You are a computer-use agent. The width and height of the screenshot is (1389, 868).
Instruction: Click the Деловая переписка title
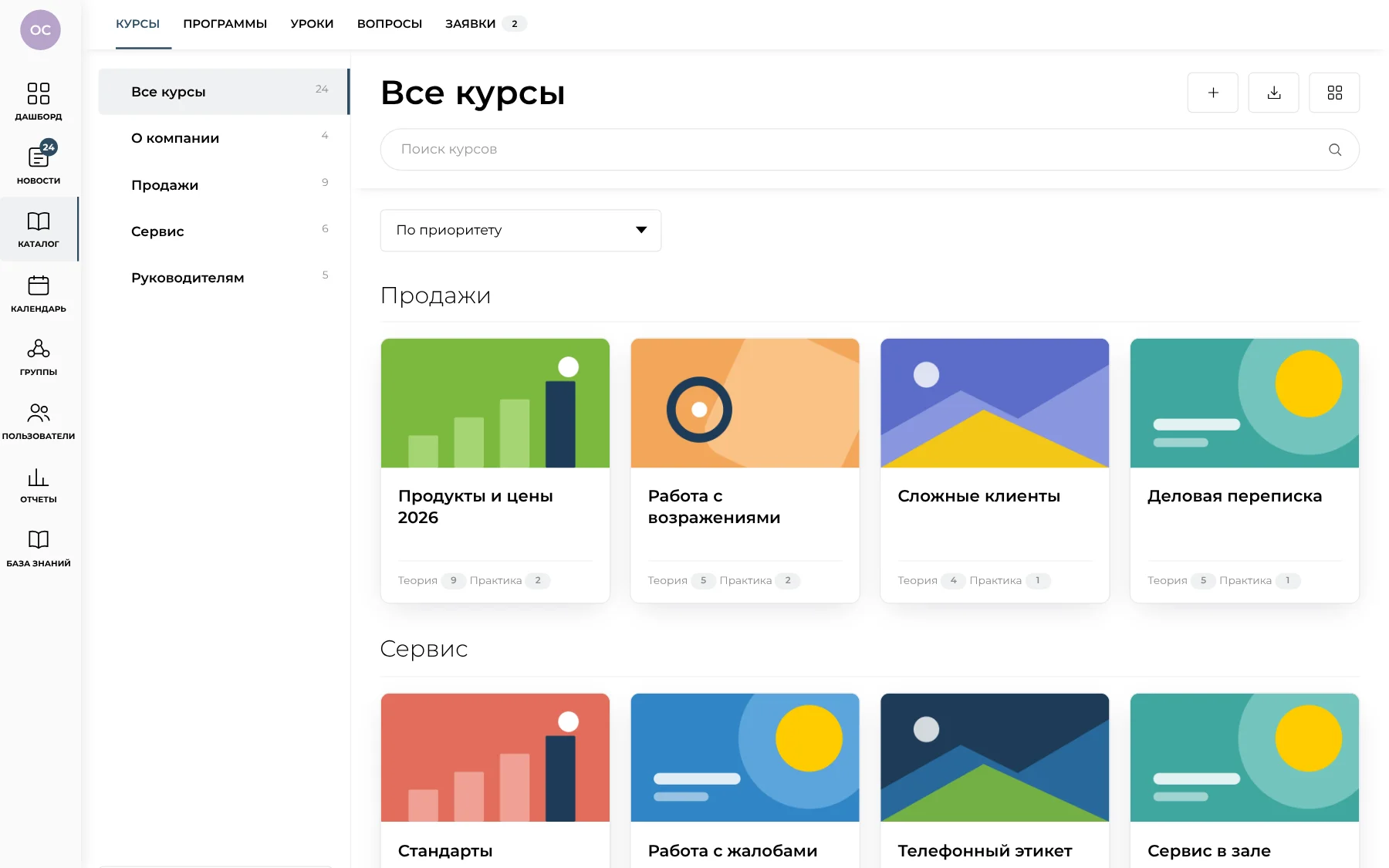pyautogui.click(x=1235, y=496)
